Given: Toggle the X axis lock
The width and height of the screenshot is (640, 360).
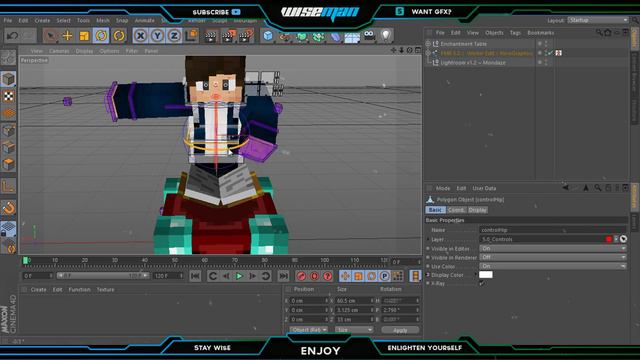Looking at the screenshot, I should point(140,36).
